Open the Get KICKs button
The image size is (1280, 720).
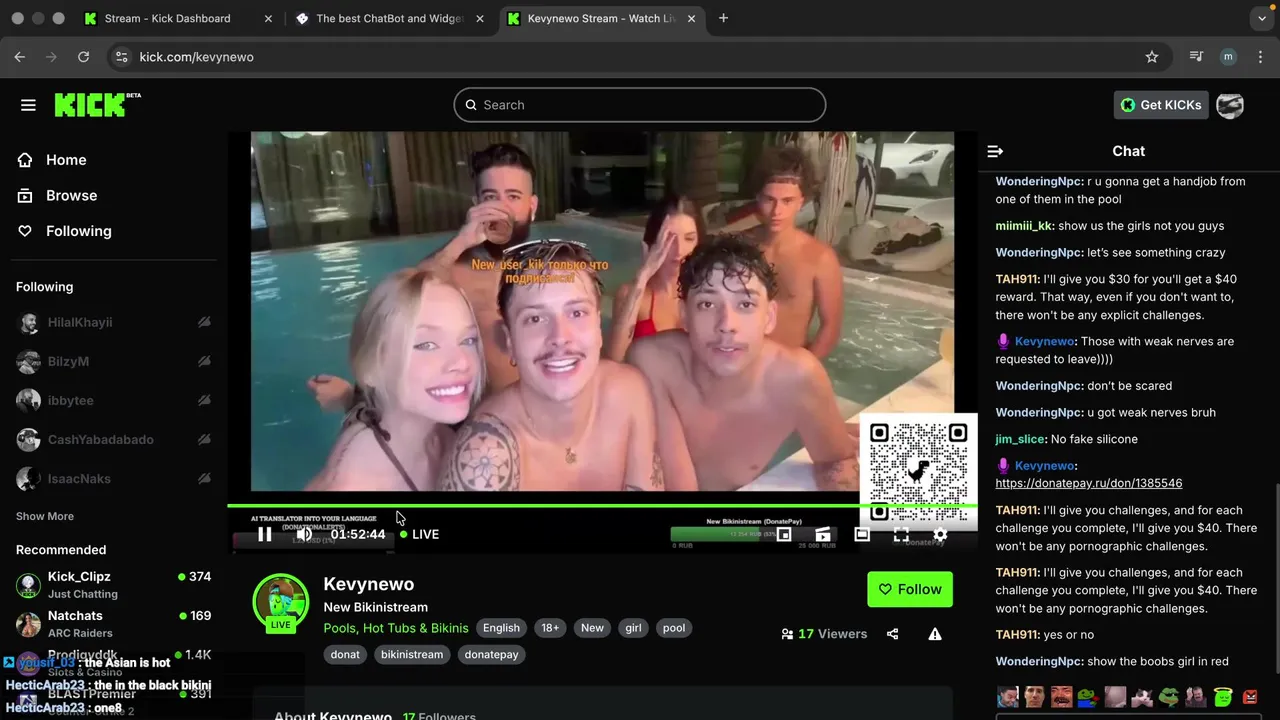coord(1161,105)
